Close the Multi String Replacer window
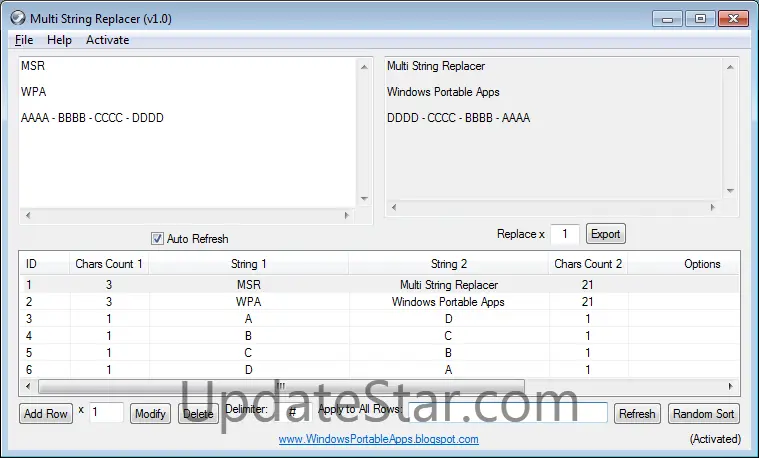The height and width of the screenshot is (458, 759). coord(733,19)
